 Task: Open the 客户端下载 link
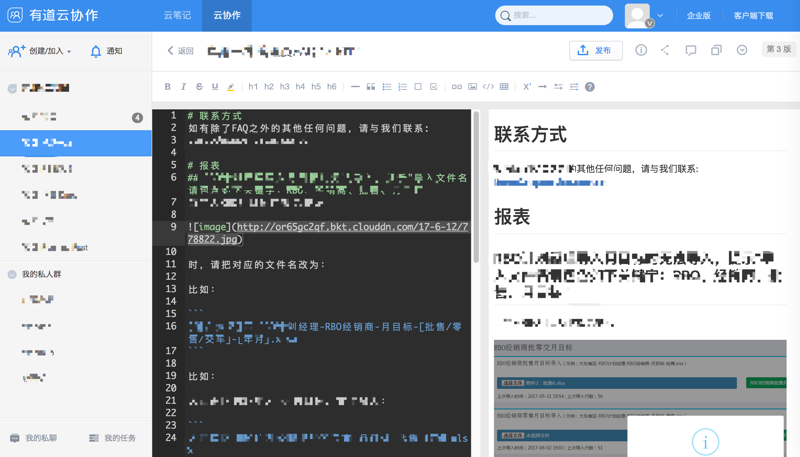click(754, 15)
